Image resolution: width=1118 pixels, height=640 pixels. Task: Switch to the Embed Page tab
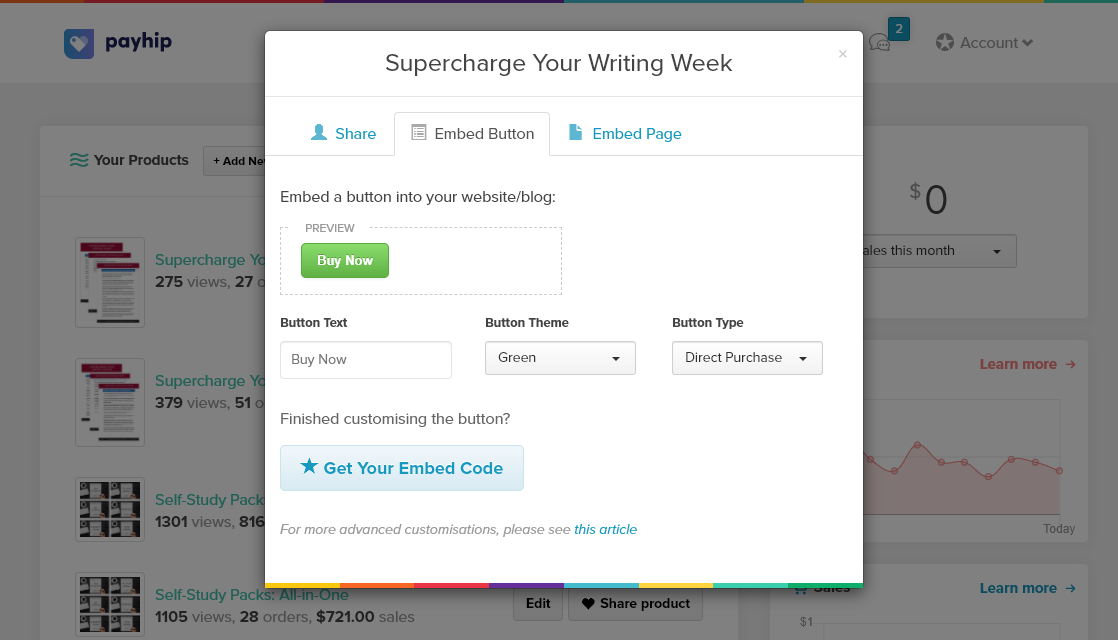pos(625,133)
